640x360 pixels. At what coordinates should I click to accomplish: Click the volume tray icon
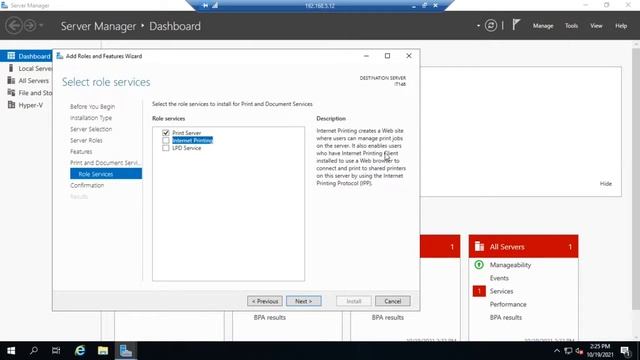point(579,351)
